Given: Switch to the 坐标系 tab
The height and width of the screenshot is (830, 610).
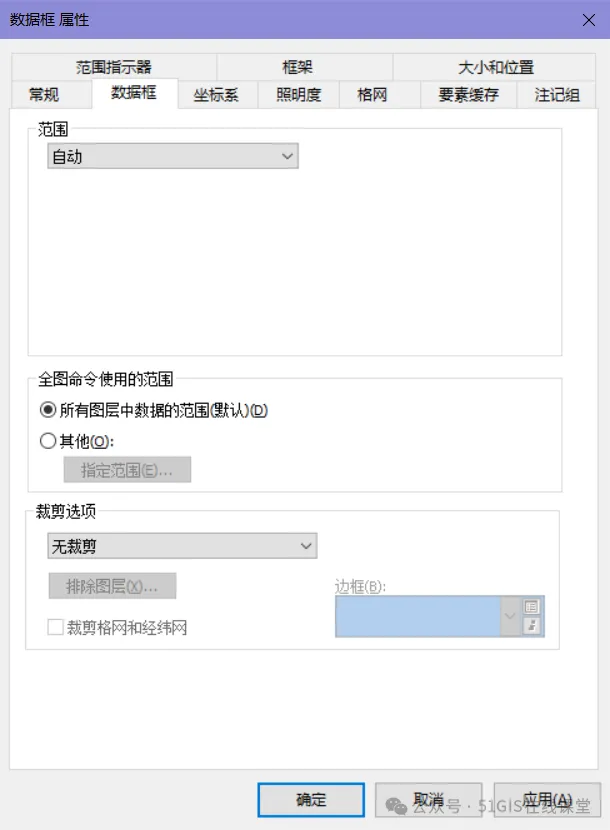Looking at the screenshot, I should point(217,95).
